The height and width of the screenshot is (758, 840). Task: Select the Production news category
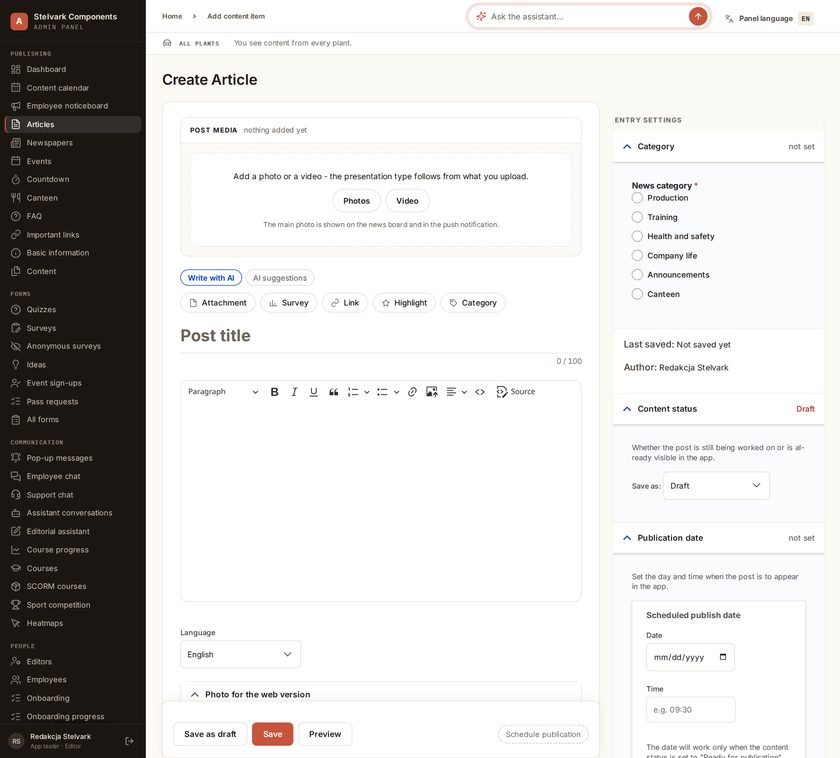click(x=637, y=198)
